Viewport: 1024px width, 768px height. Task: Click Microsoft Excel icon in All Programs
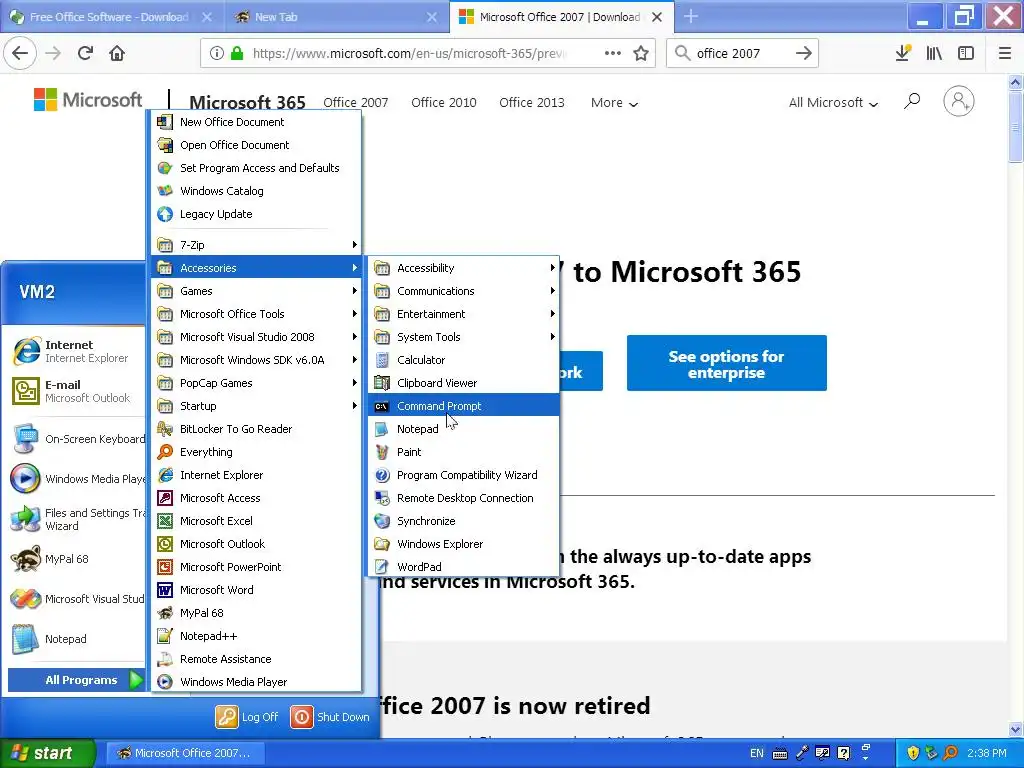tap(165, 520)
